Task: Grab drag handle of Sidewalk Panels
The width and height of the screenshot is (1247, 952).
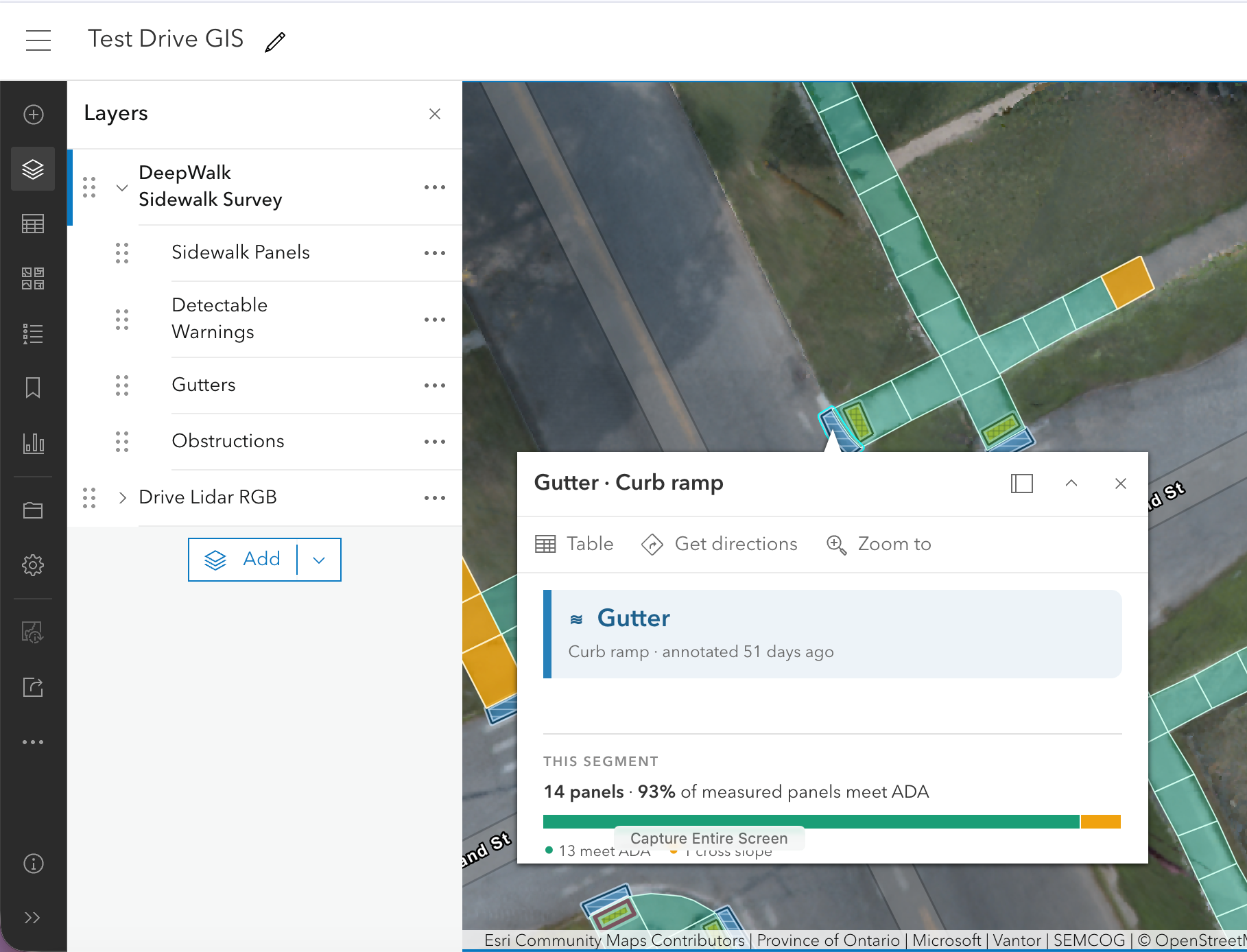Action: click(x=122, y=253)
